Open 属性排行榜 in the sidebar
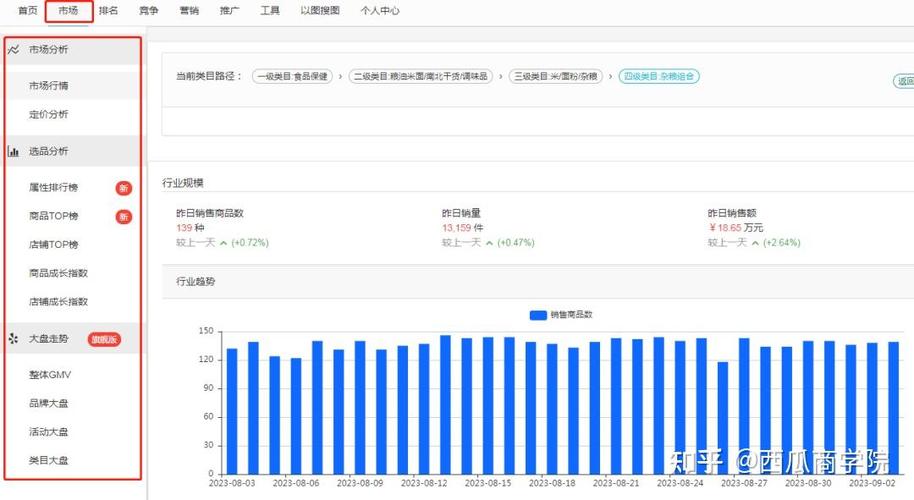The height and width of the screenshot is (500, 914). pos(54,187)
